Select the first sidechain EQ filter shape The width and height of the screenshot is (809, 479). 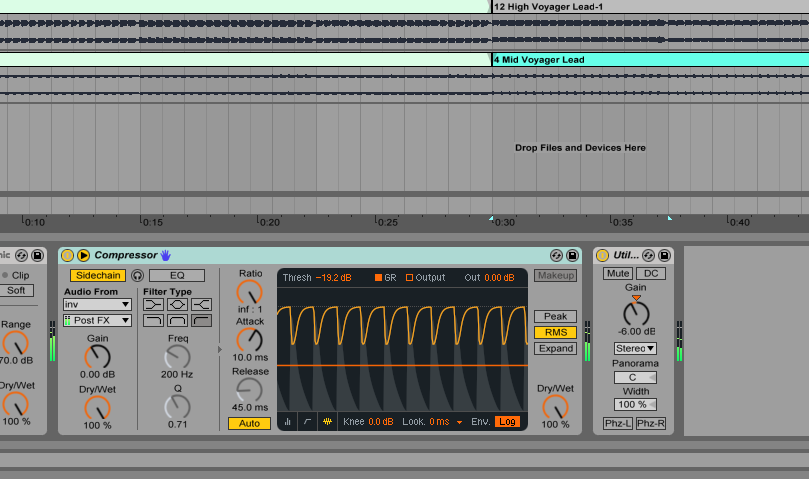pyautogui.click(x=154, y=304)
